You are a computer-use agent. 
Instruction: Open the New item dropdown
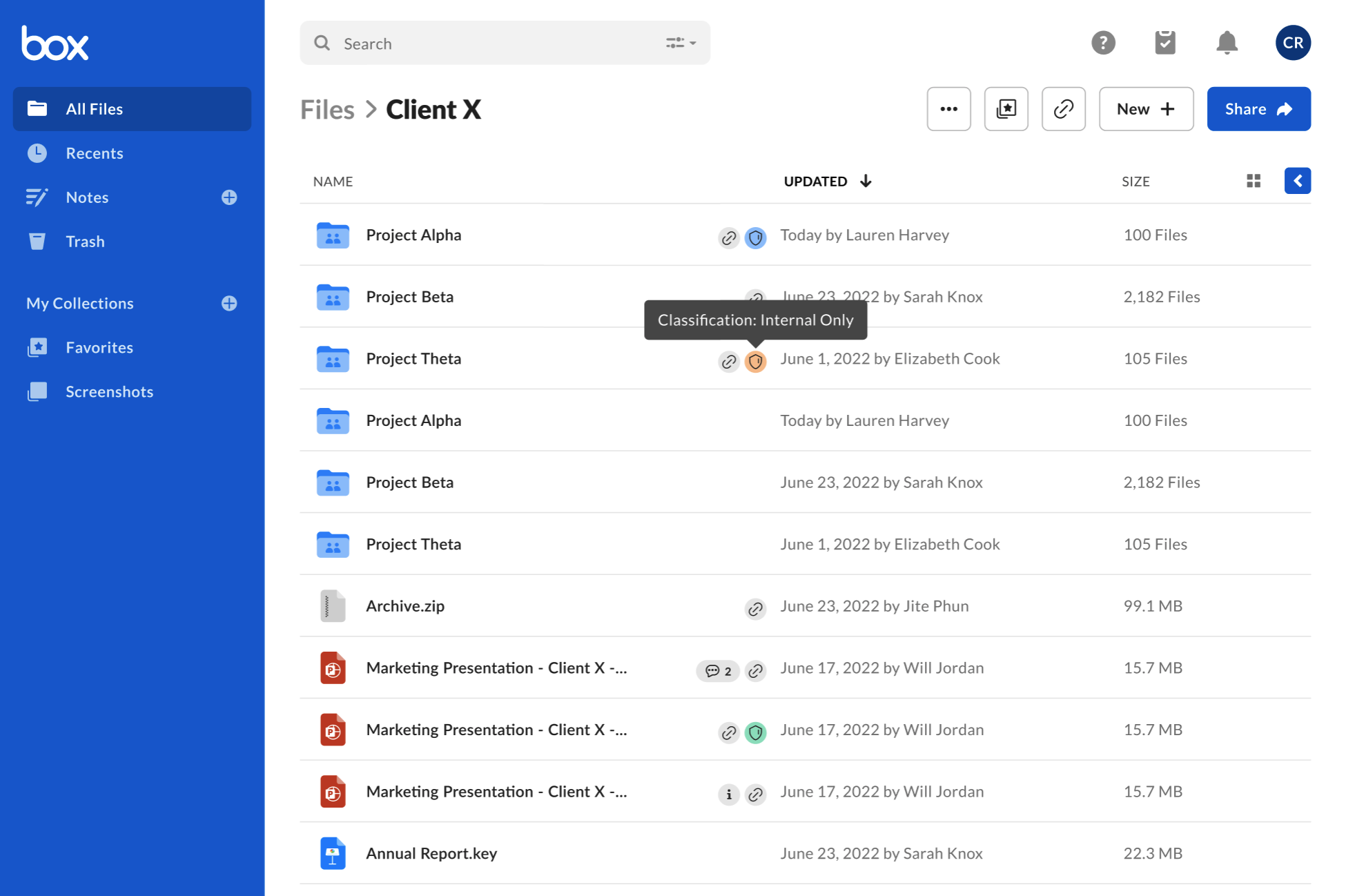tap(1146, 109)
